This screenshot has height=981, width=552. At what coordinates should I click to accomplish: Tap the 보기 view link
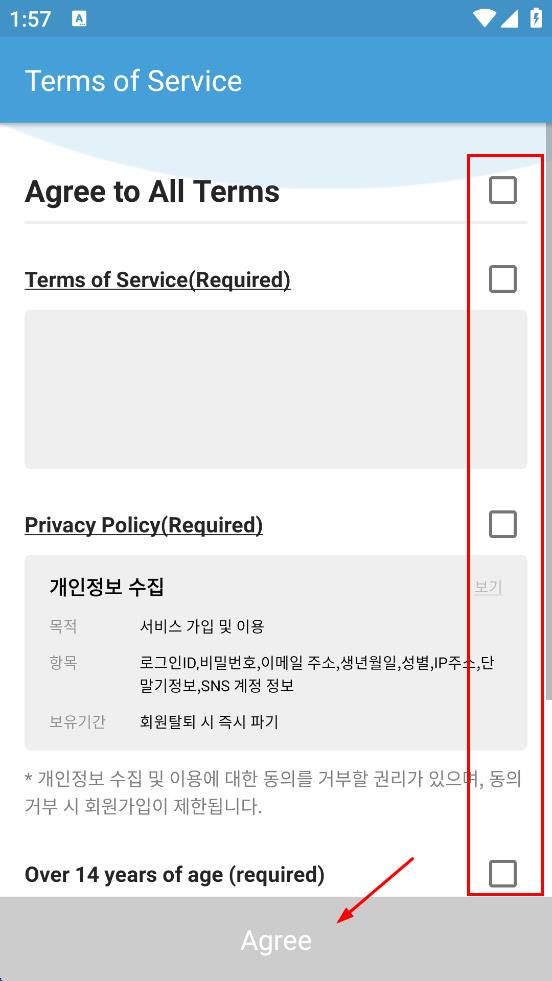click(488, 587)
